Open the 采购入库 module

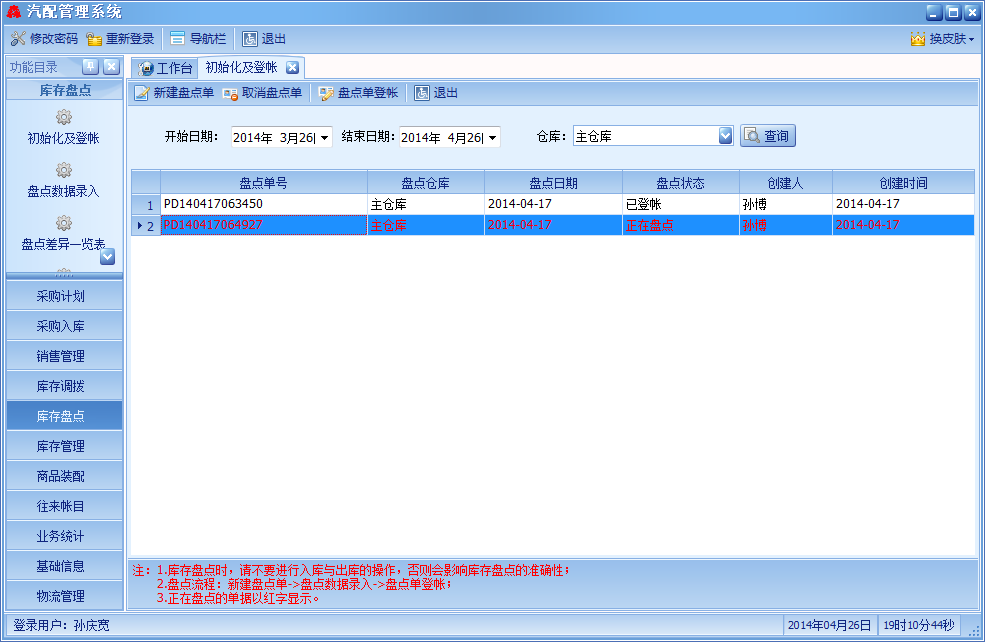pos(61,326)
